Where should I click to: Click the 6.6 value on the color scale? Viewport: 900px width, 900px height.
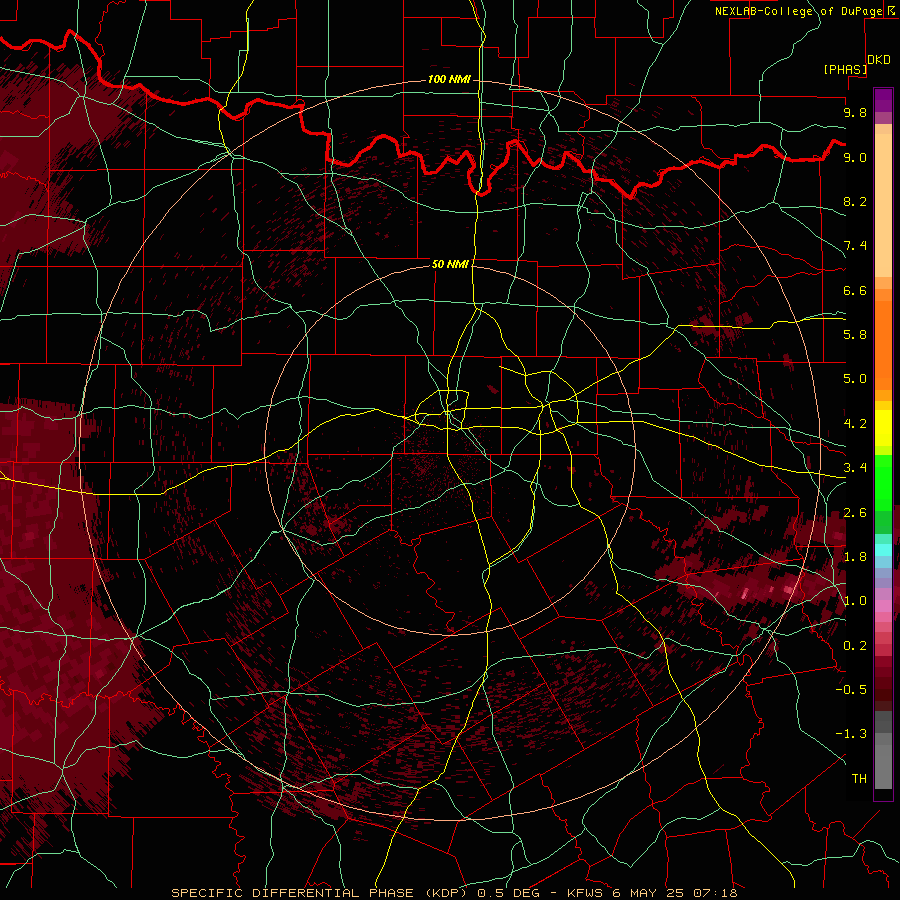(855, 290)
